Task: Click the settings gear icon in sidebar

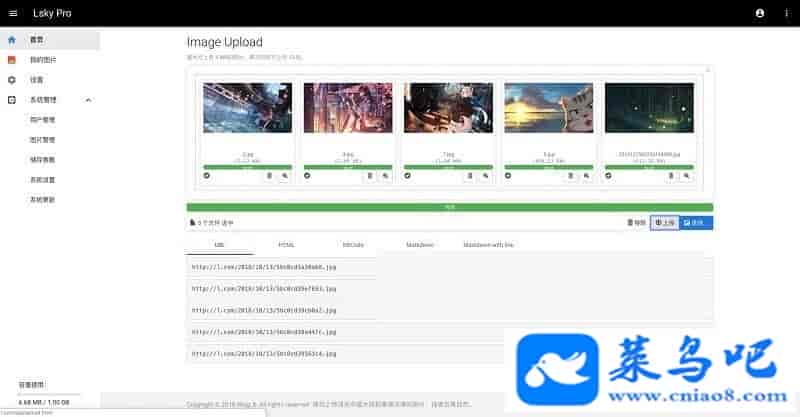Action: (x=12, y=79)
